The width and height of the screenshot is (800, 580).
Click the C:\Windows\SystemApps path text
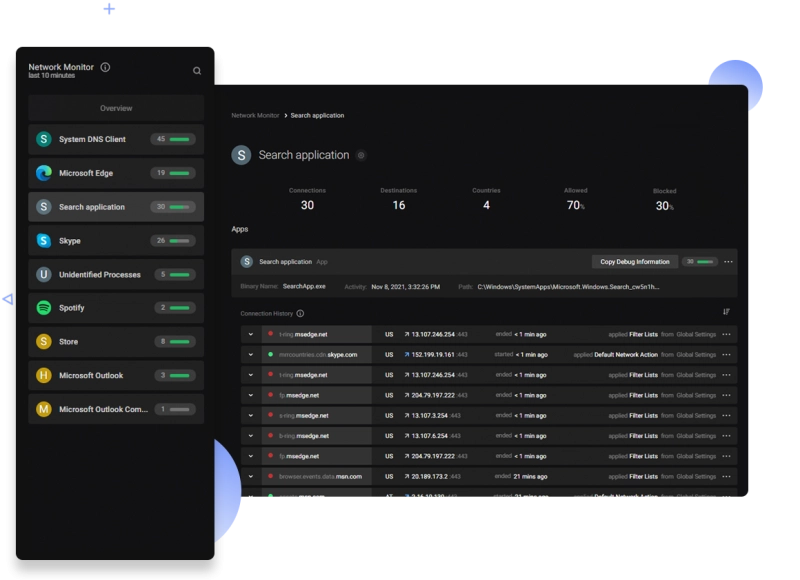(x=568, y=287)
